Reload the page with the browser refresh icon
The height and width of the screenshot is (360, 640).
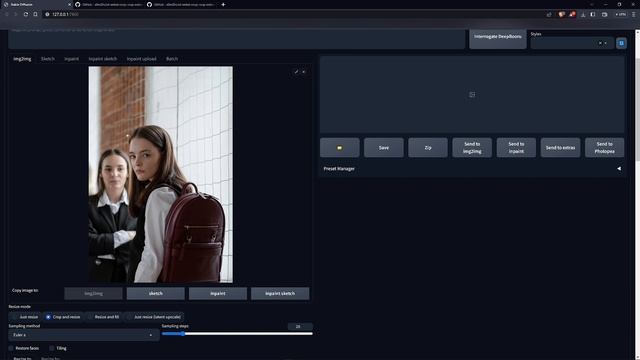[x=26, y=14]
